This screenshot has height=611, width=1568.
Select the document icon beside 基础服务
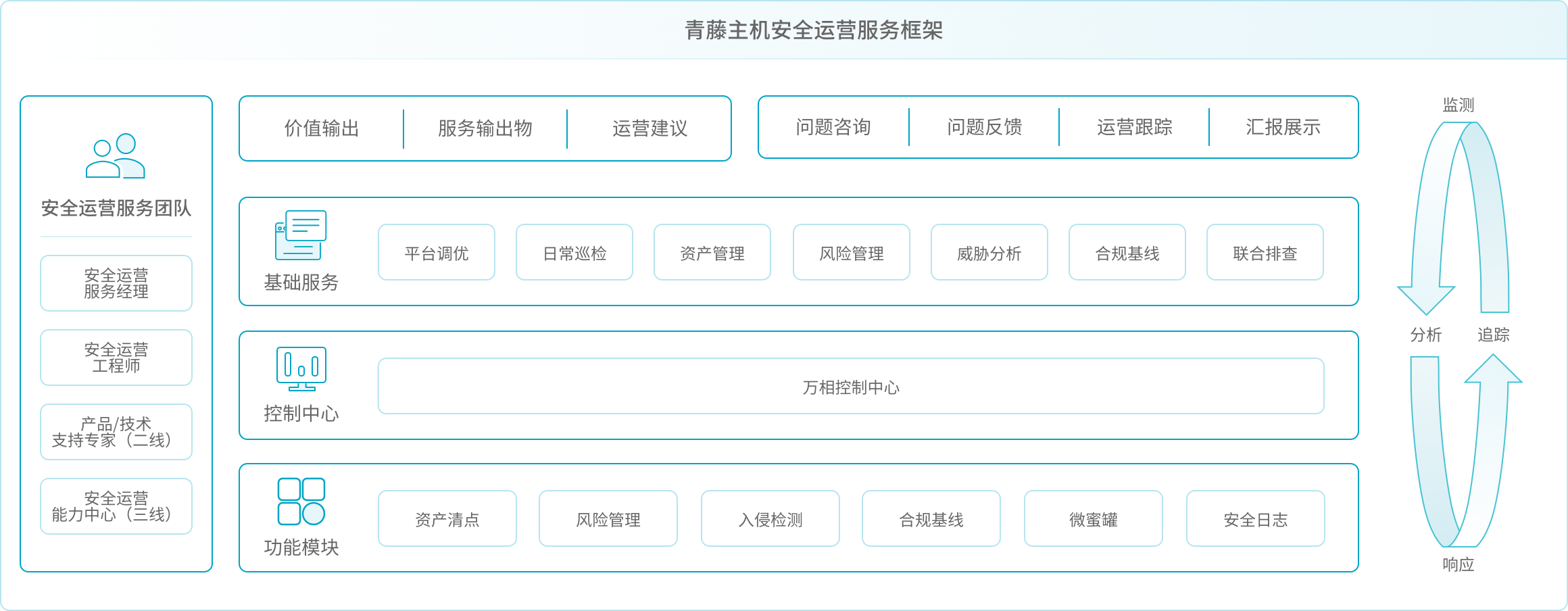[x=299, y=235]
